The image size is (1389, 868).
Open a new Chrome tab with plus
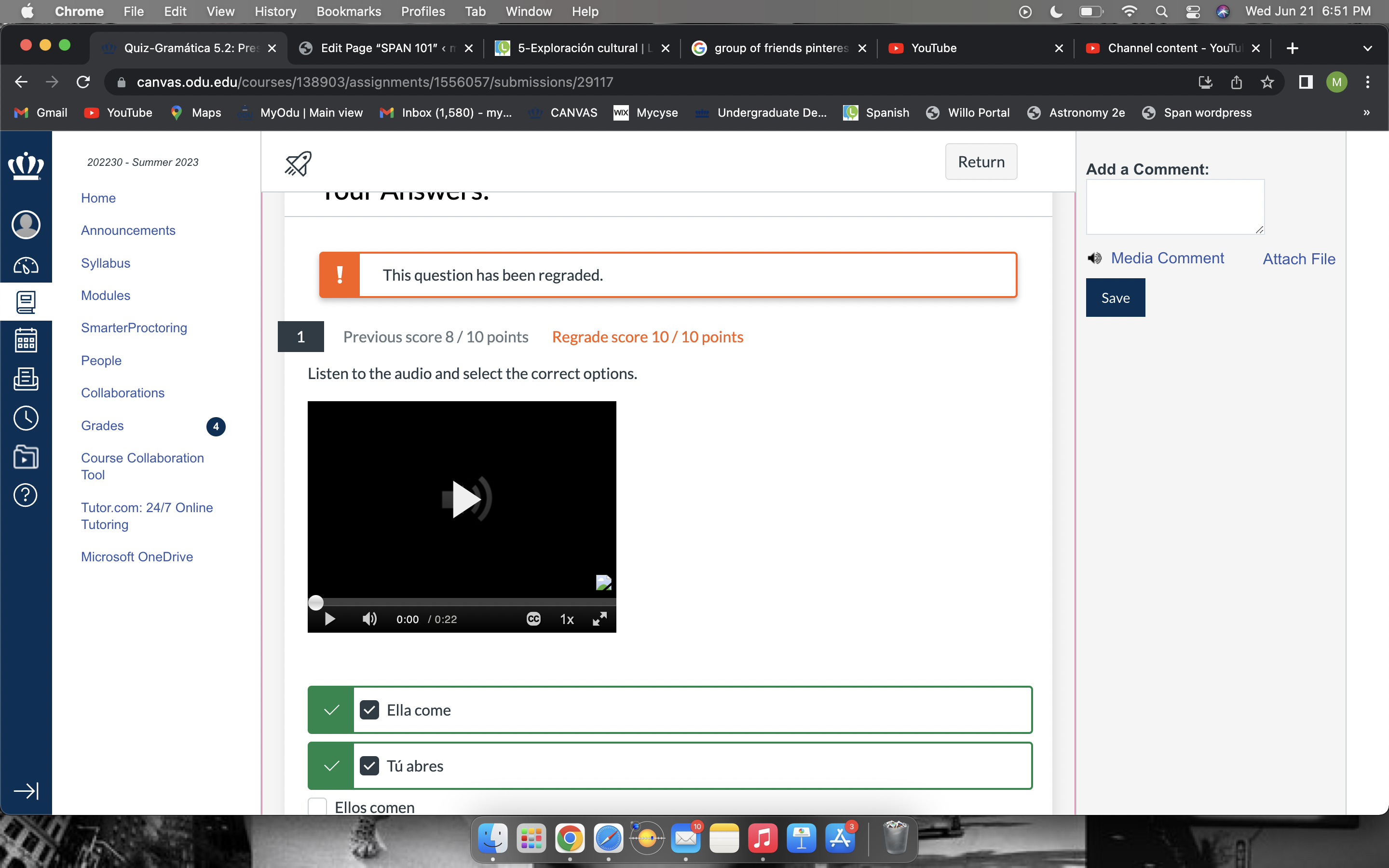(x=1293, y=48)
